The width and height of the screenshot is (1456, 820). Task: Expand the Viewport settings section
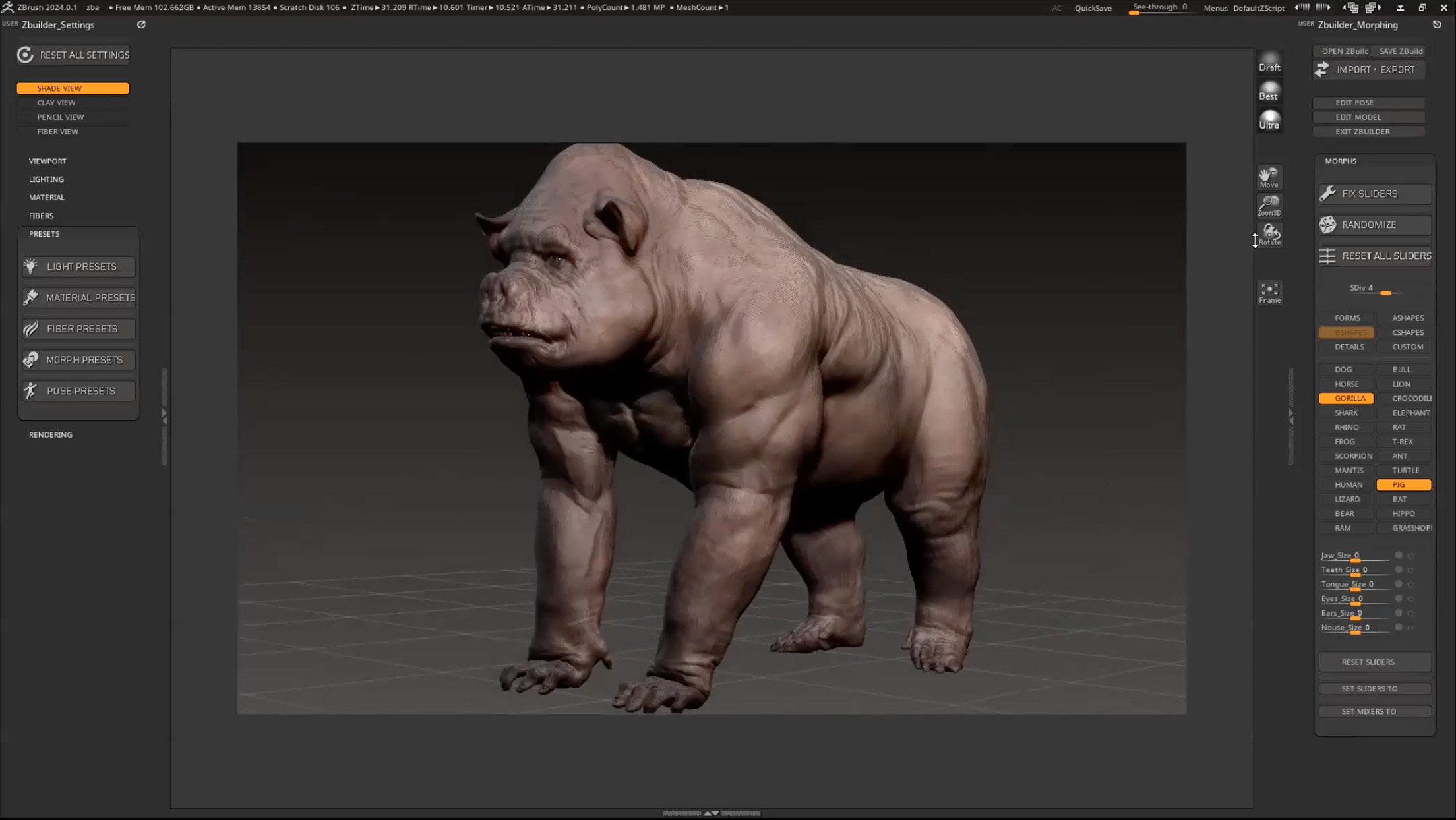[47, 161]
